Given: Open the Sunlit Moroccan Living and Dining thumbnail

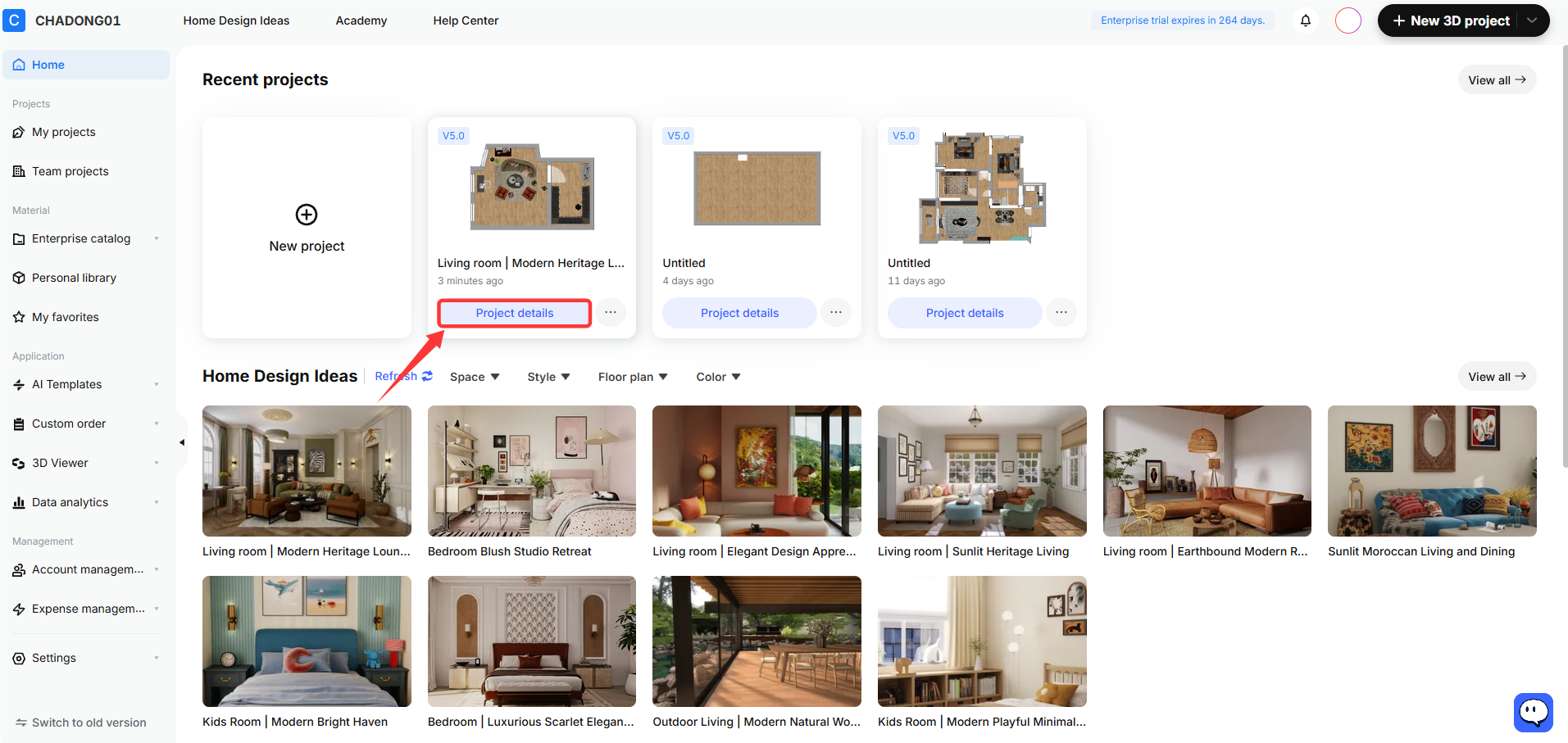Looking at the screenshot, I should (1432, 471).
